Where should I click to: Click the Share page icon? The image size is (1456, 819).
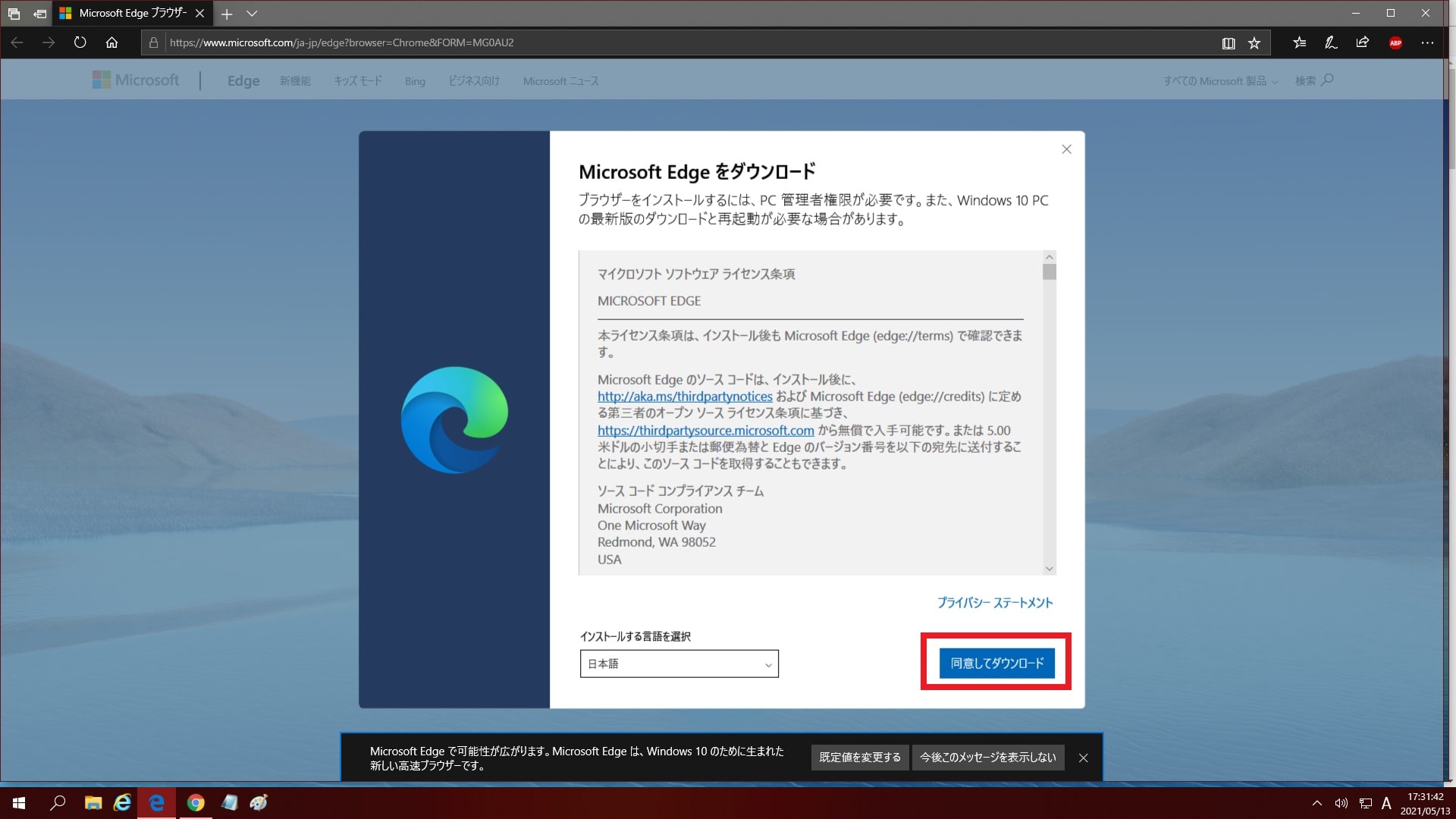(x=1363, y=42)
